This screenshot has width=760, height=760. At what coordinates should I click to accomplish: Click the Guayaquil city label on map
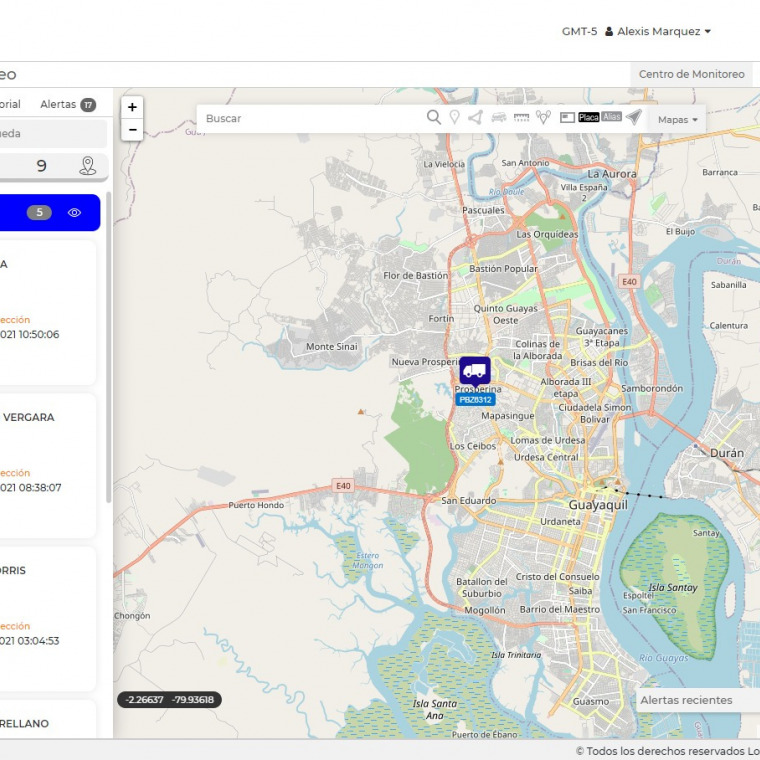598,505
